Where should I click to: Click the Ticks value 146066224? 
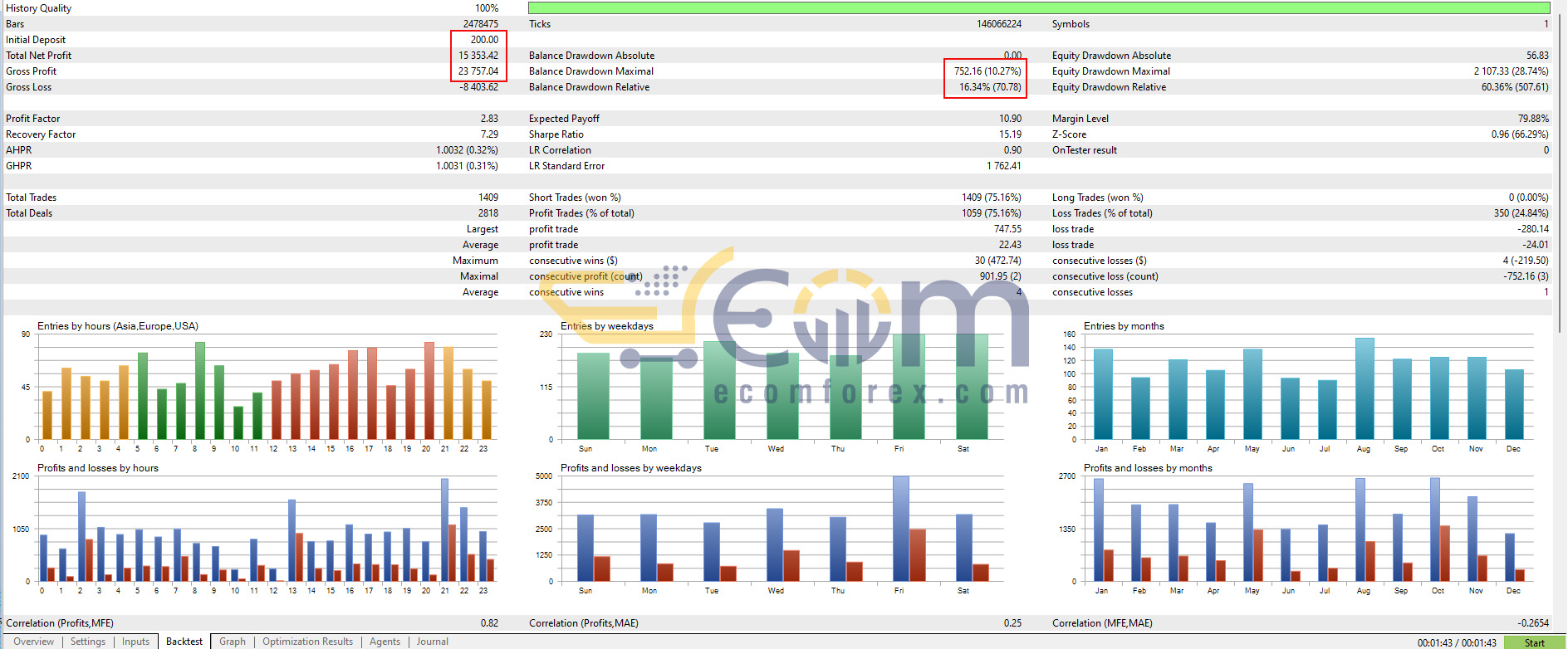tap(999, 24)
